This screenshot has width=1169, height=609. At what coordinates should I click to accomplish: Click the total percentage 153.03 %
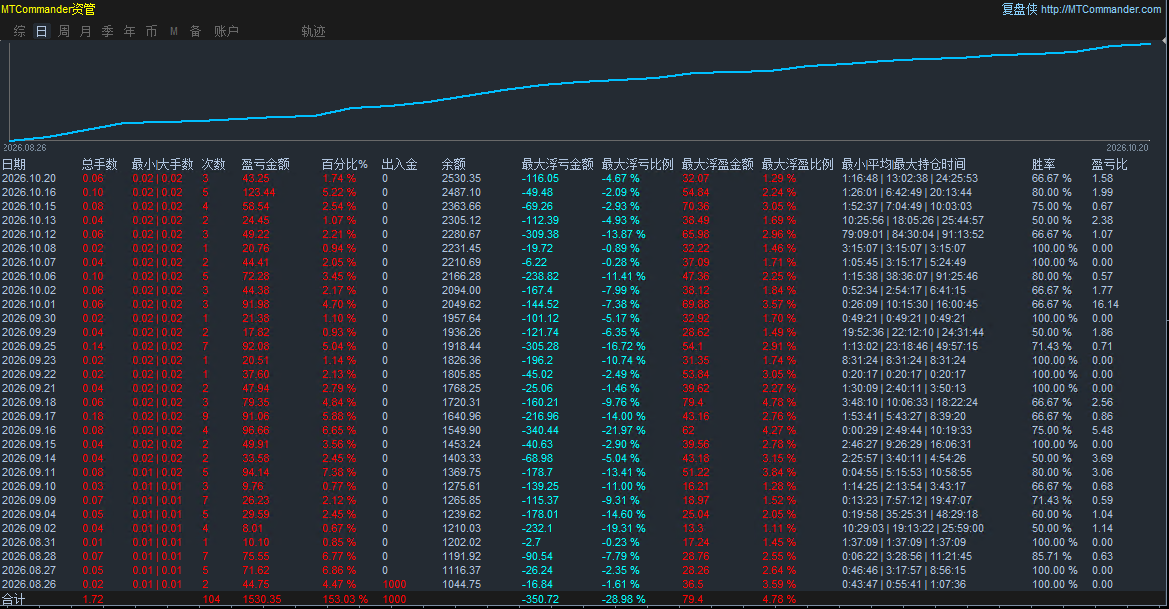[345, 599]
